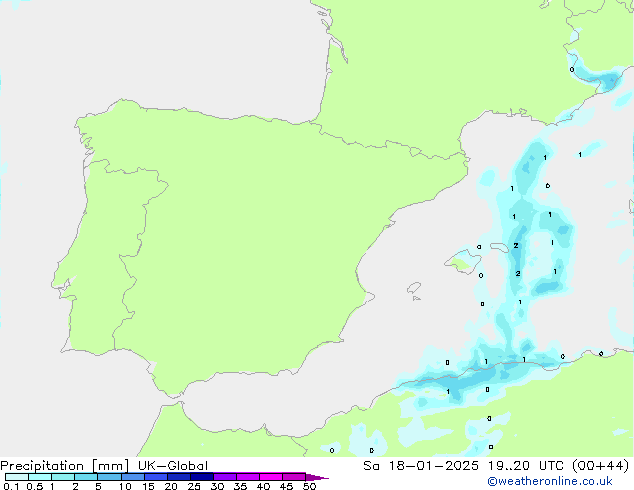634x490 pixels.
Task: Click the 35–40 mm violet swatch
Action: (248, 477)
